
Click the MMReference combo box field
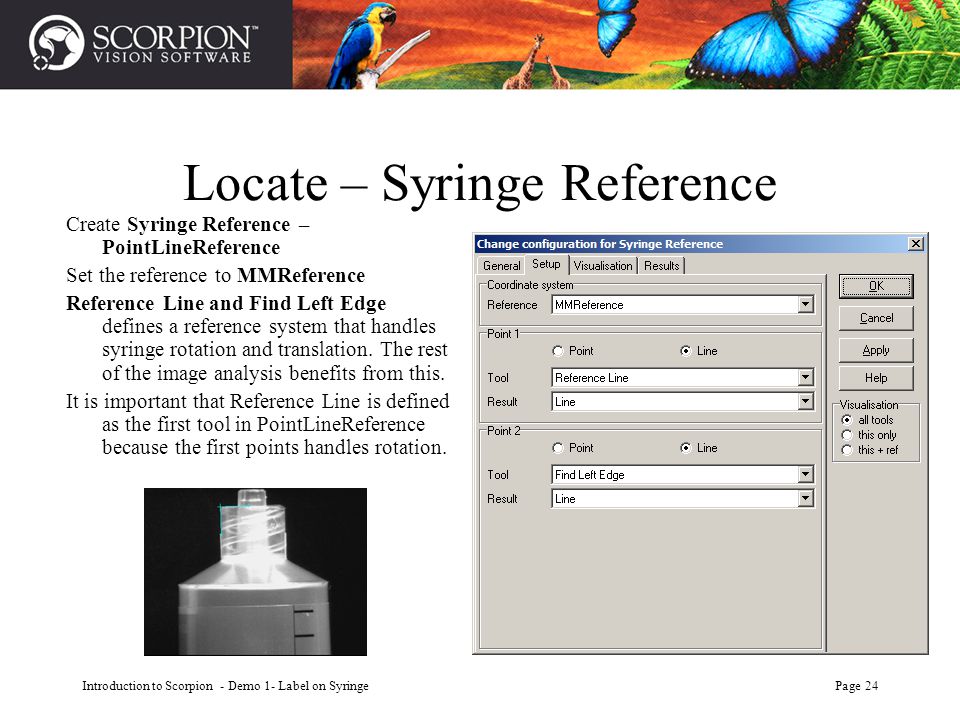pyautogui.click(x=682, y=304)
